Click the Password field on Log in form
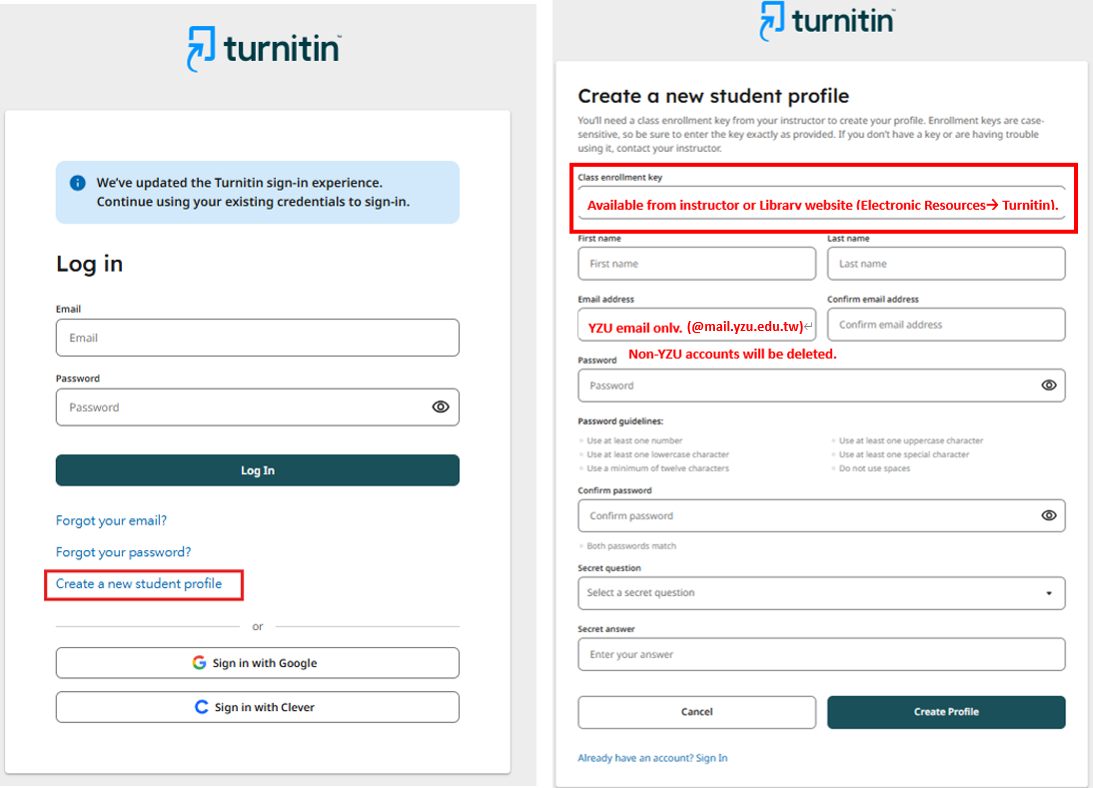The height and width of the screenshot is (788, 1093). (x=257, y=407)
